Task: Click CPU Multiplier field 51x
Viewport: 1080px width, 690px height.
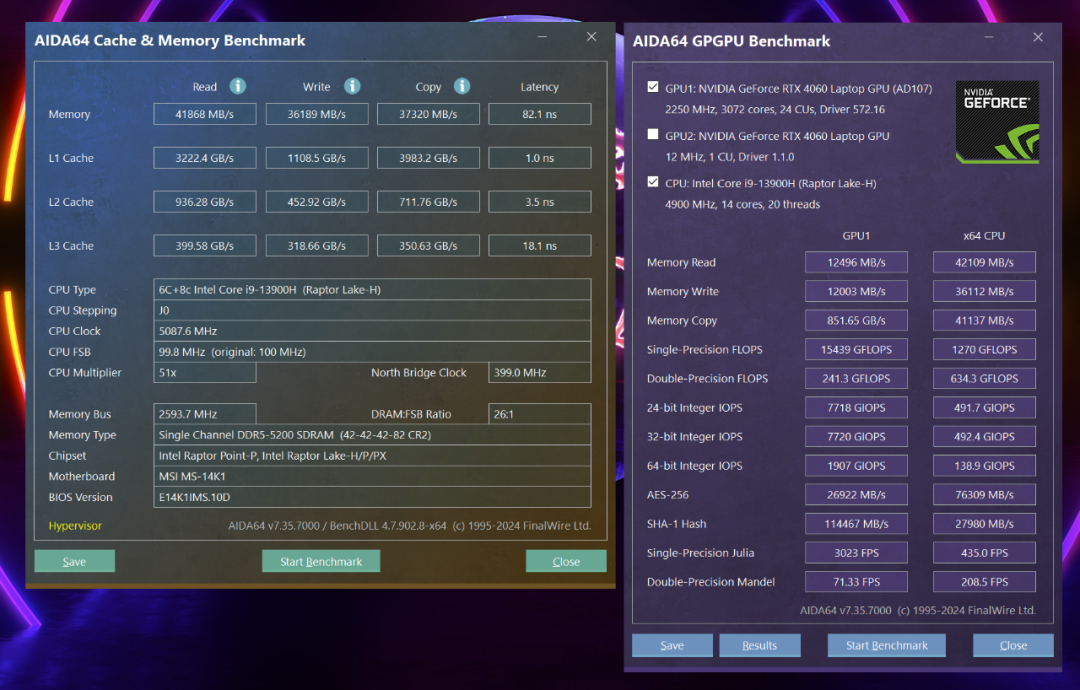Action: (205, 373)
